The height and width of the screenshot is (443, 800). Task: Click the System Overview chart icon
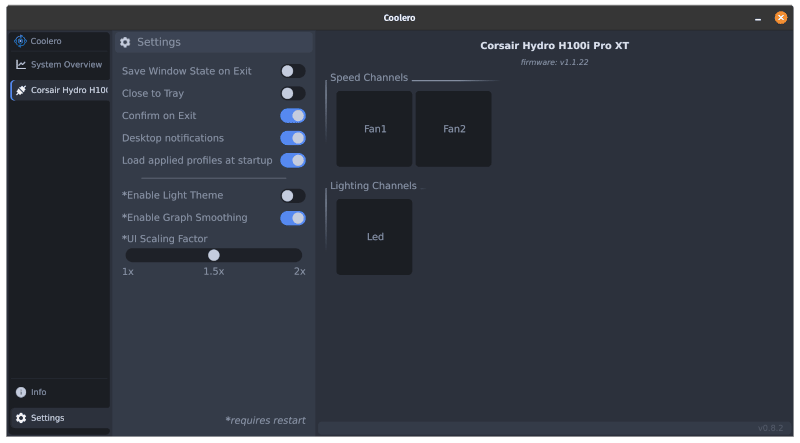(20, 64)
